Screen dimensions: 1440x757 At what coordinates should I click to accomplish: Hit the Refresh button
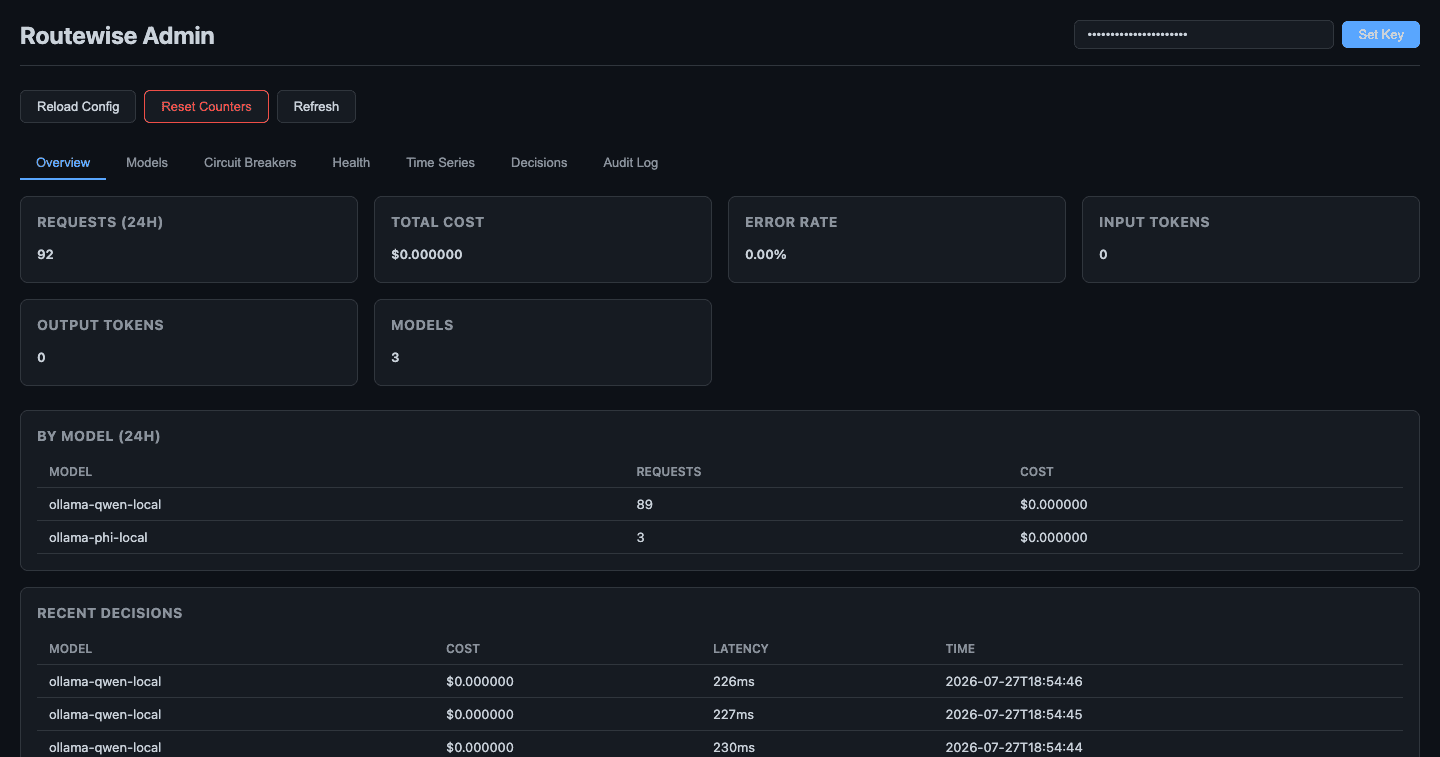316,106
